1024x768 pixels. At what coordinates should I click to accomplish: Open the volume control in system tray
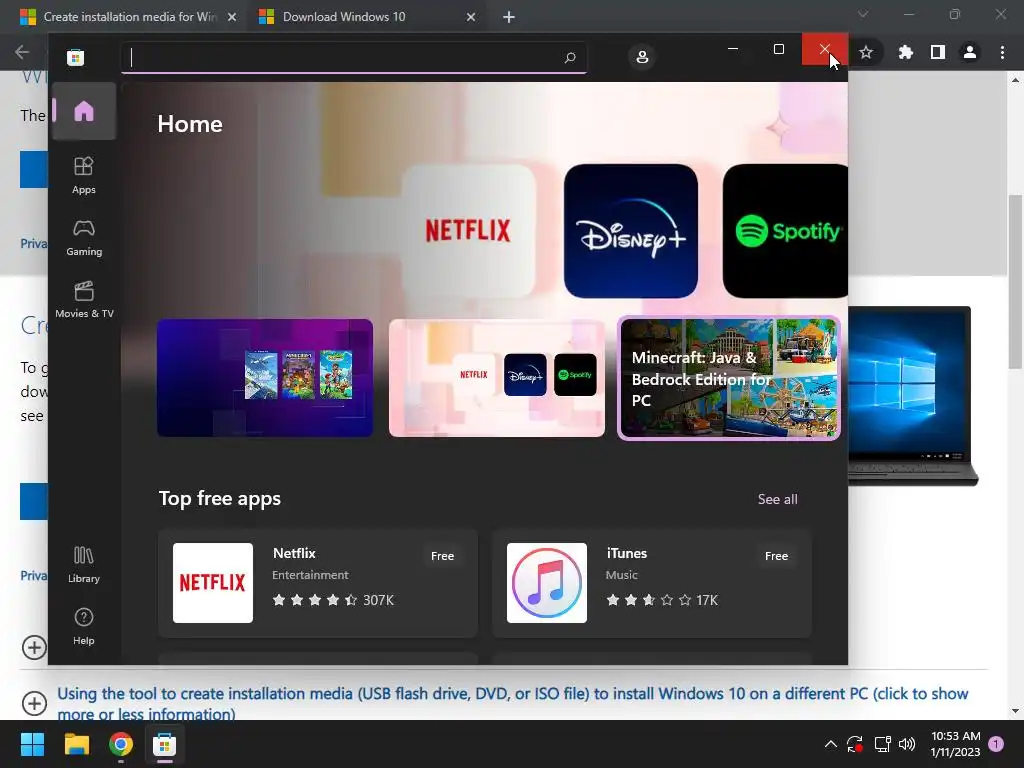(907, 744)
